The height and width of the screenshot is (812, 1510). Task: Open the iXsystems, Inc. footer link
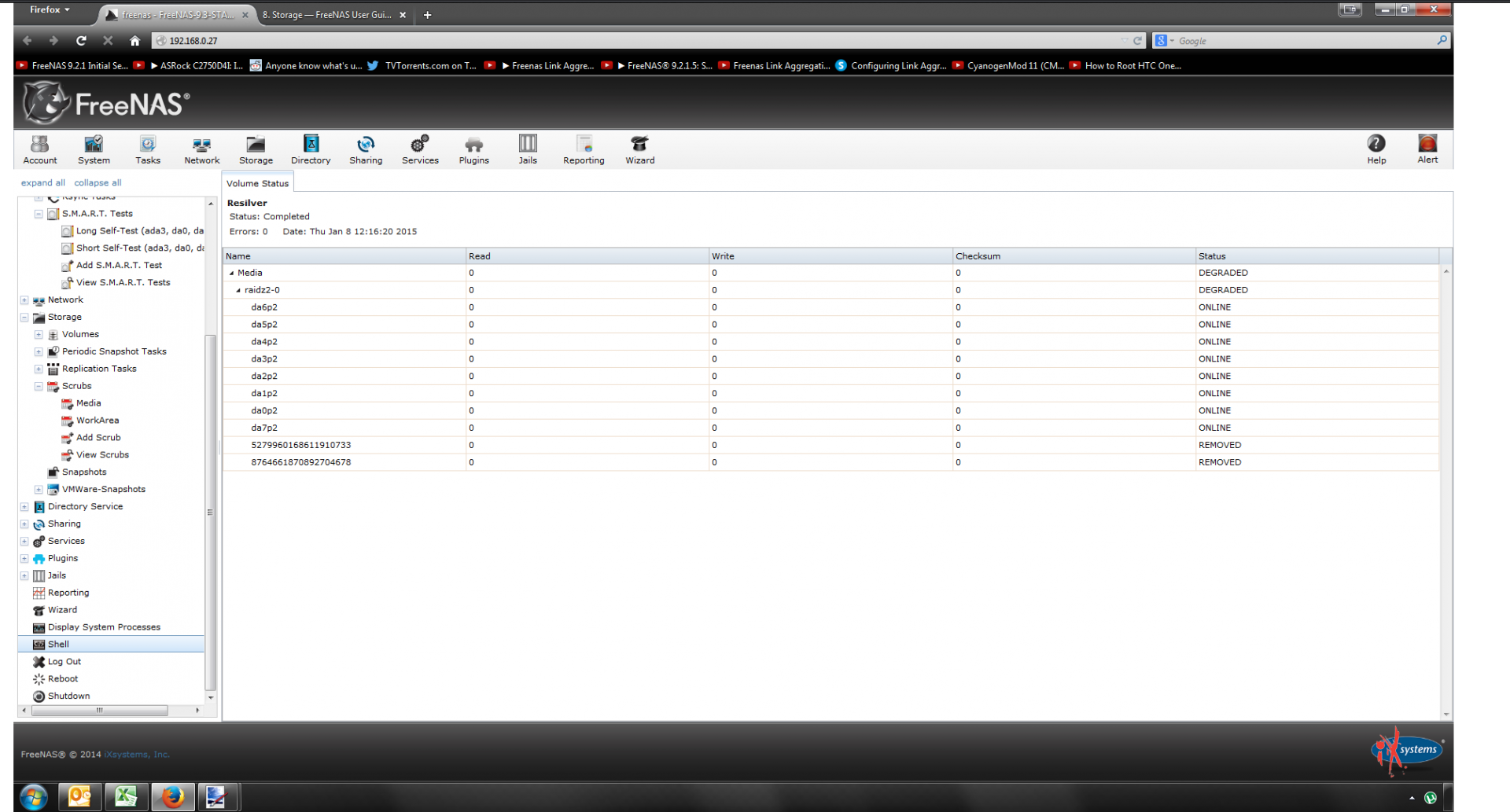137,755
